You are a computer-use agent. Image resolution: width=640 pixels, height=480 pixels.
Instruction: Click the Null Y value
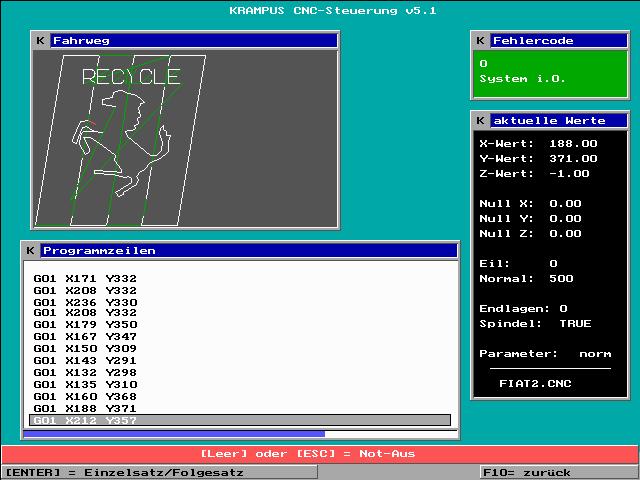pos(565,219)
